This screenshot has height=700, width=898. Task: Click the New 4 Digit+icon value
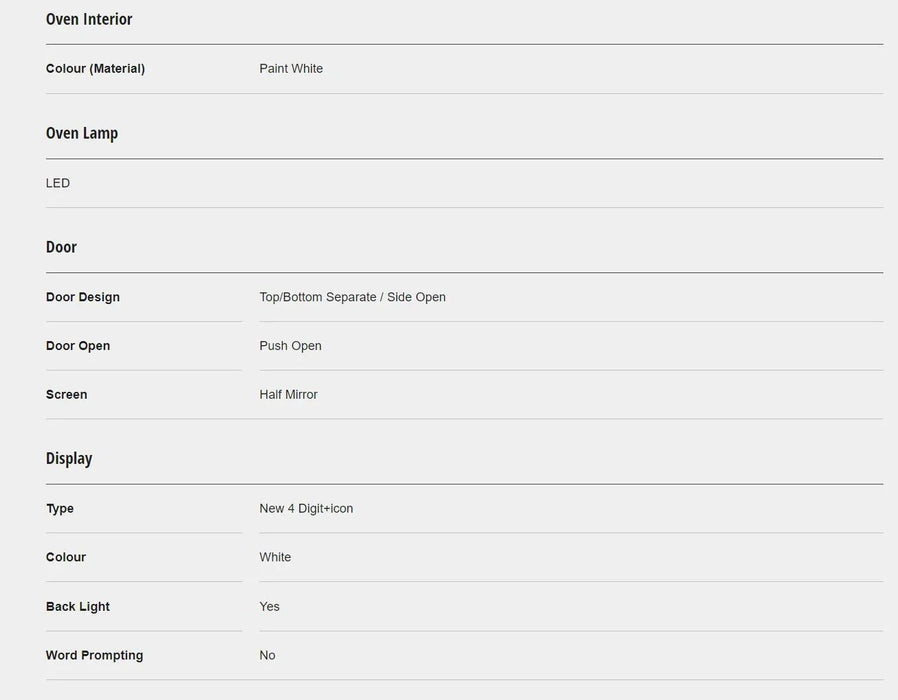point(306,509)
